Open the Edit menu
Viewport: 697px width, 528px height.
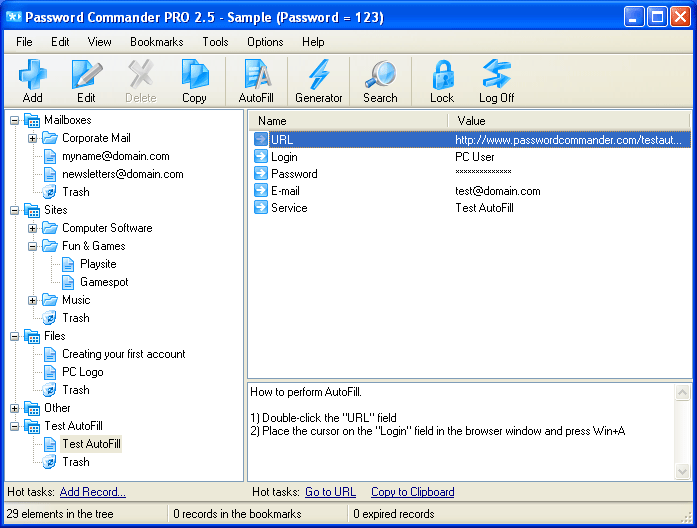(x=60, y=42)
